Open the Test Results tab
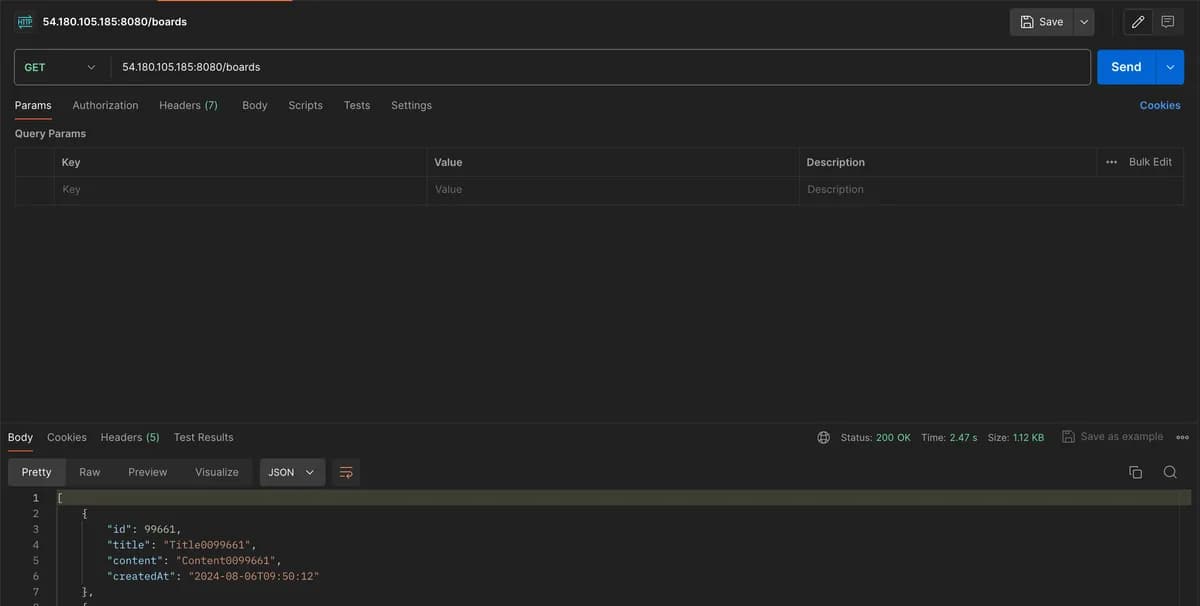 (x=203, y=437)
